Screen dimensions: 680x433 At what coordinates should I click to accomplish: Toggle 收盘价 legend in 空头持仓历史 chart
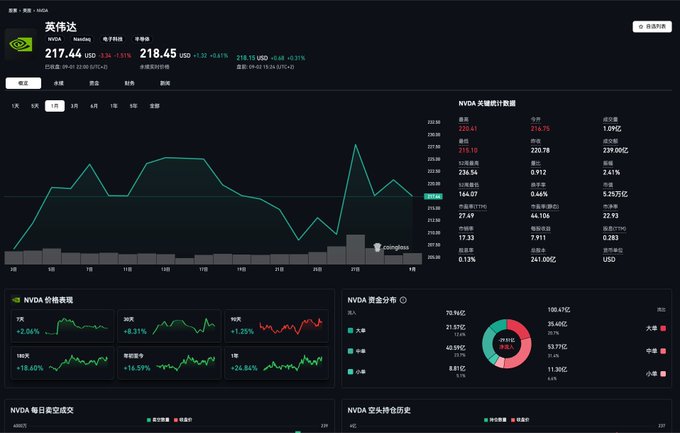[x=520, y=420]
